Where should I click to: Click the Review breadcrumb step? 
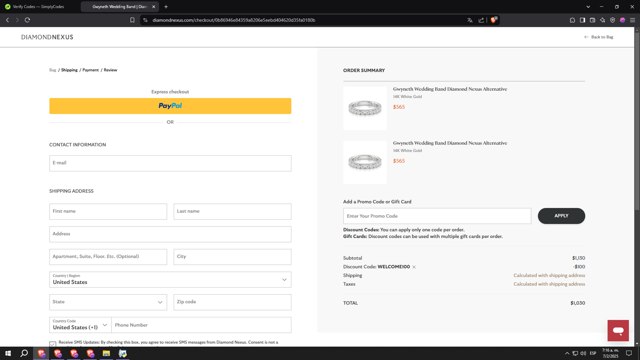pyautogui.click(x=110, y=70)
